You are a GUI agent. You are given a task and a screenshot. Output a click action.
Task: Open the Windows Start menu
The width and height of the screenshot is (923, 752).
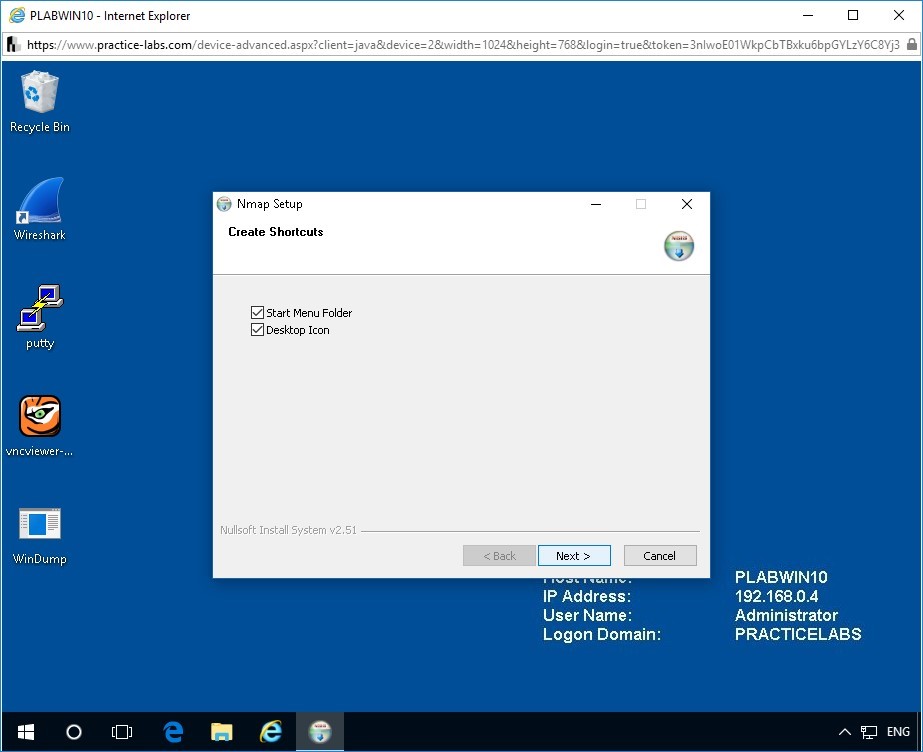tap(26, 732)
